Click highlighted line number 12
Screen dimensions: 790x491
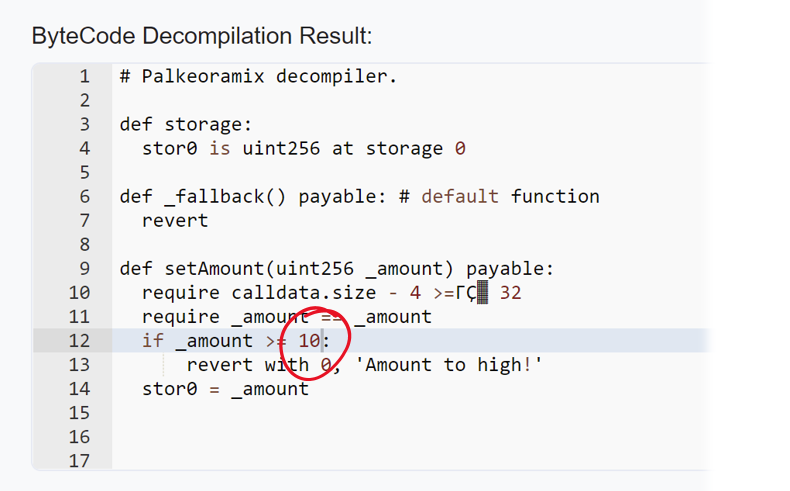pos(79,340)
